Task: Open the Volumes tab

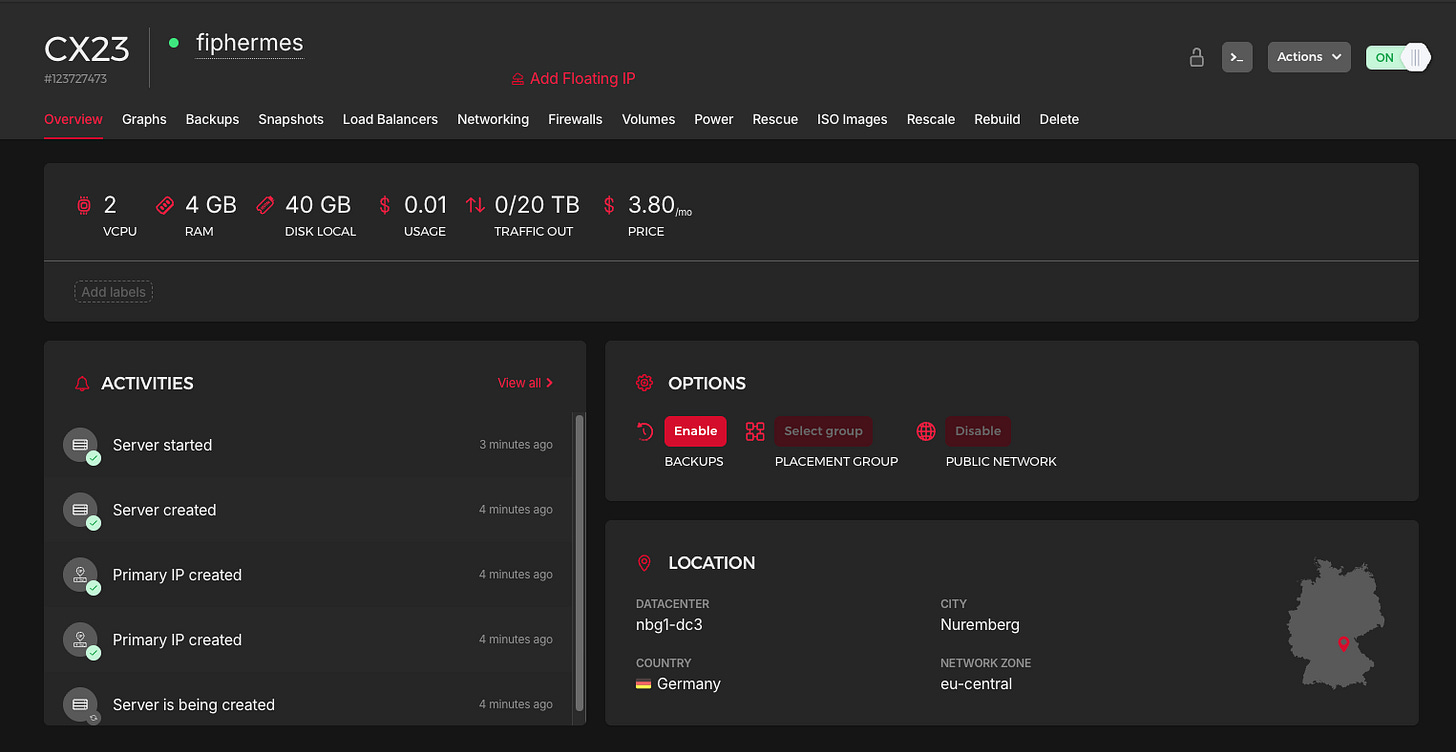Action: pos(648,119)
